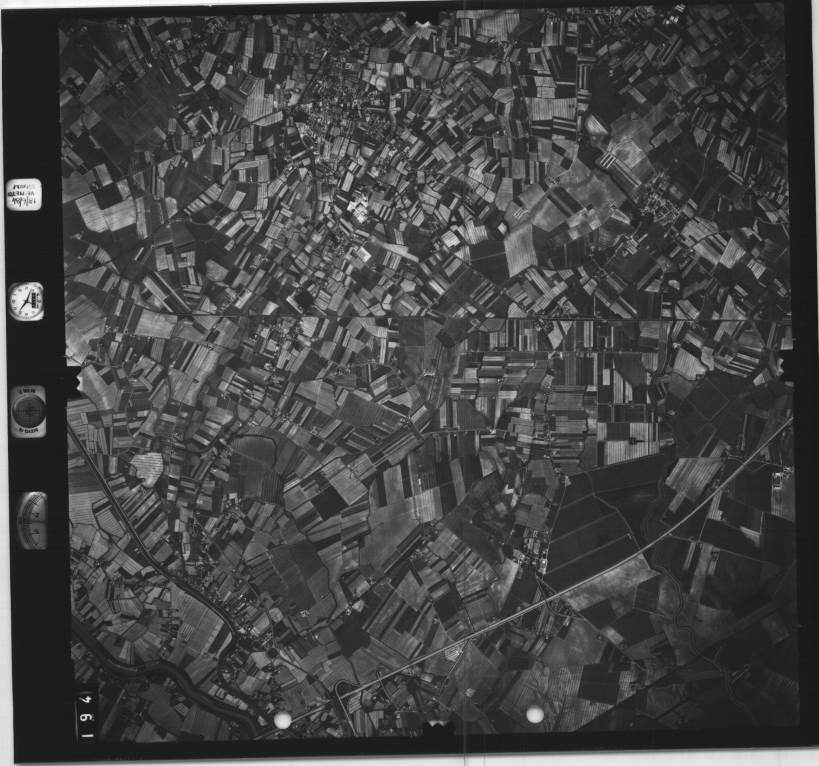
Task: Select the altimeter gauge in left margin
Action: click(32, 520)
